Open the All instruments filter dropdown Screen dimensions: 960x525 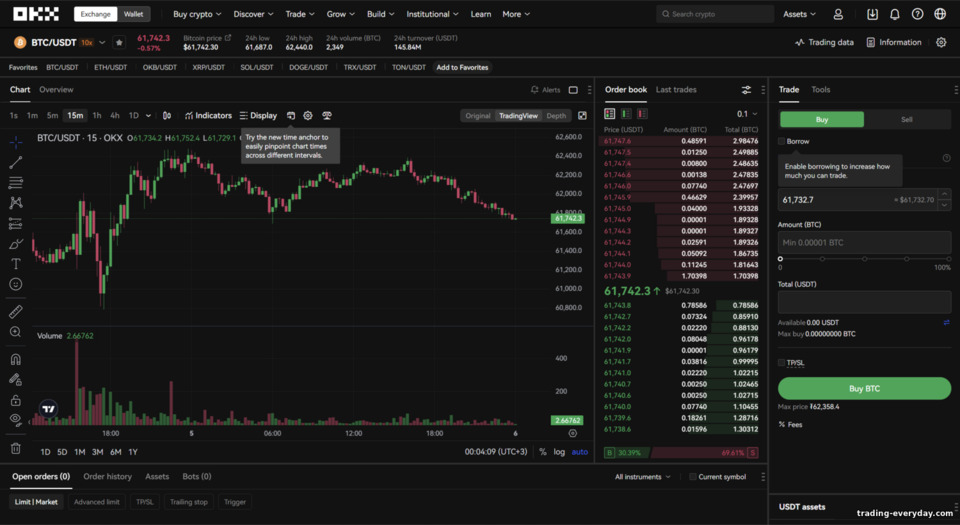pyautogui.click(x=643, y=477)
